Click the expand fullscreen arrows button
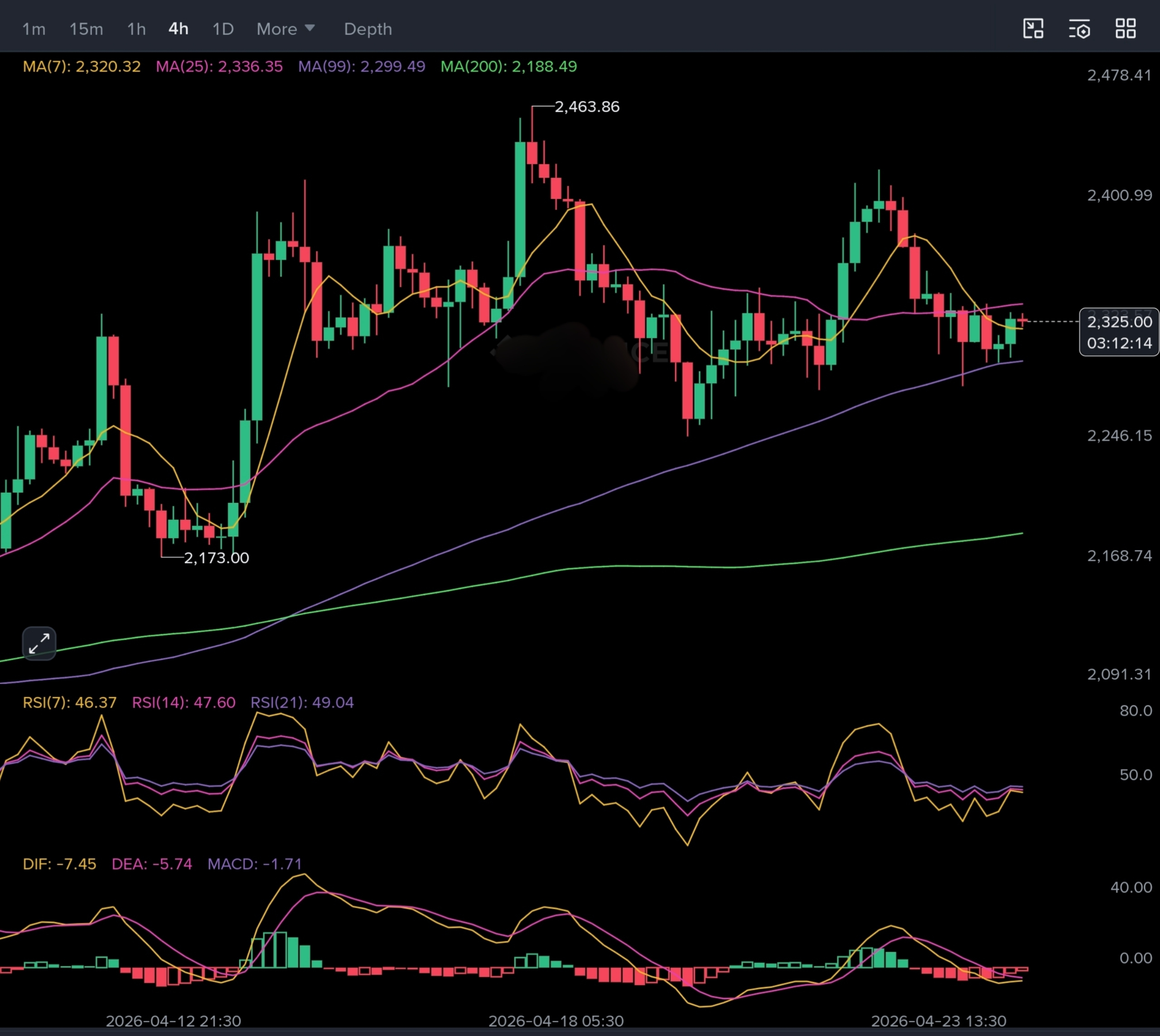Screen dimensions: 1160x1036 pos(39,644)
